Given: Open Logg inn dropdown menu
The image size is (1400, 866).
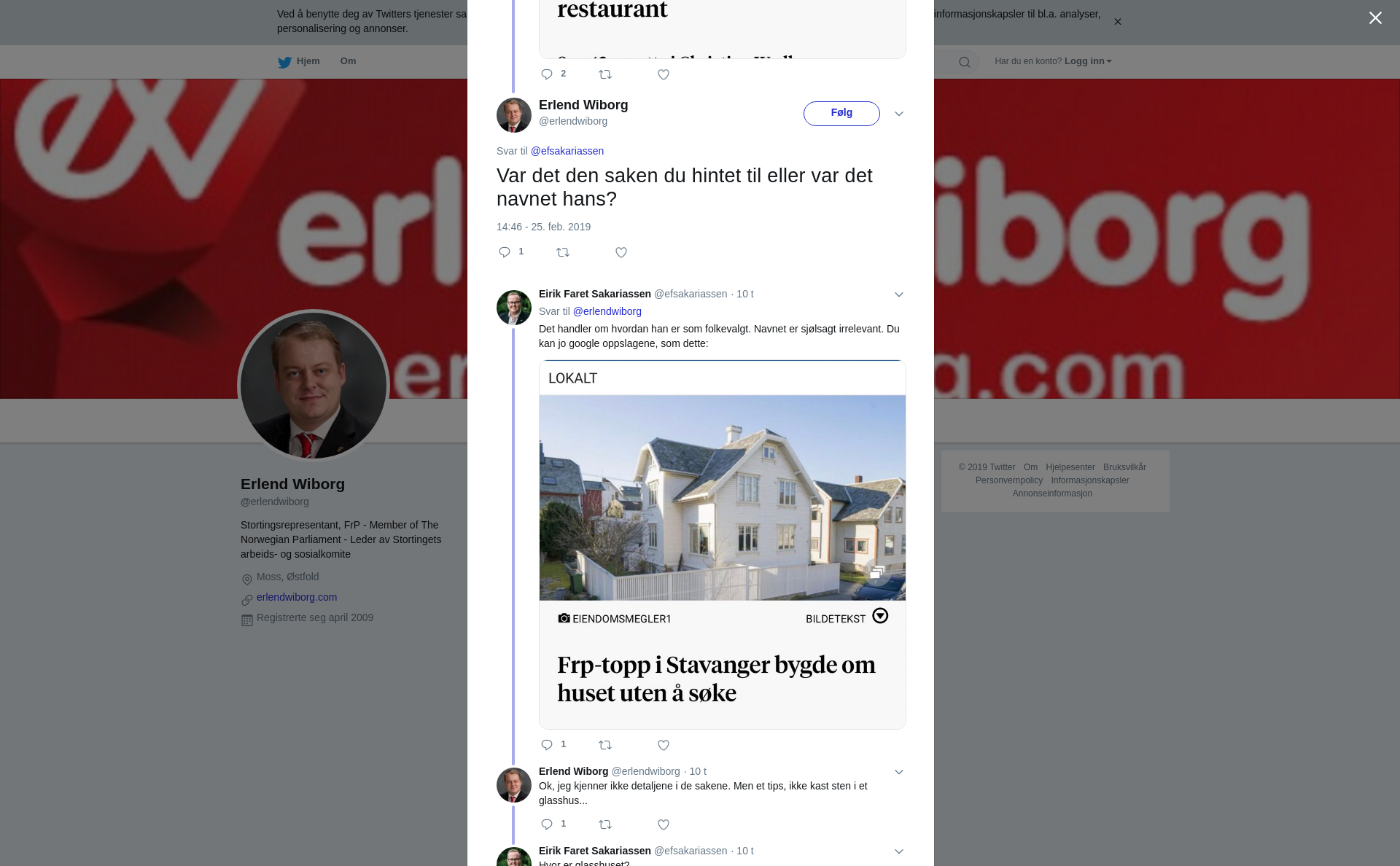Looking at the screenshot, I should tap(1088, 61).
